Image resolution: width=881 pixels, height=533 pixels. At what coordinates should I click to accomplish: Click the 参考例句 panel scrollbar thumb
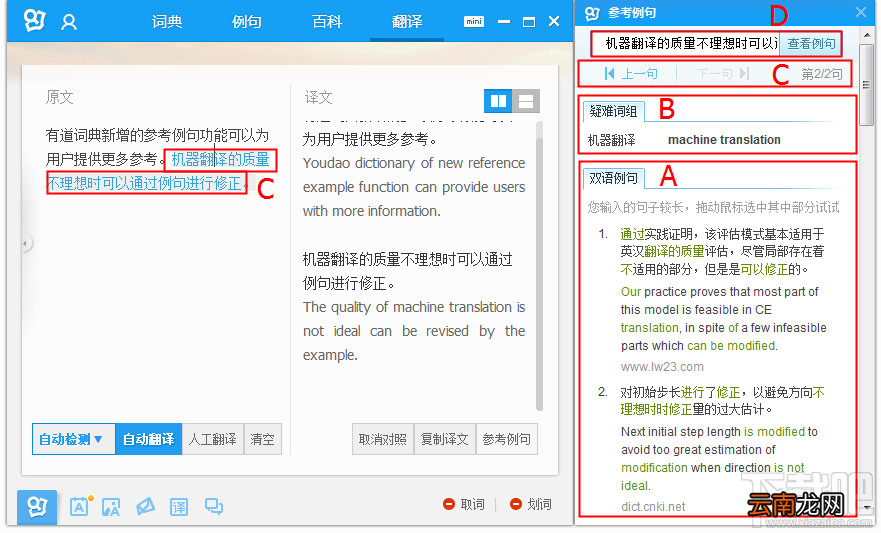click(x=867, y=85)
